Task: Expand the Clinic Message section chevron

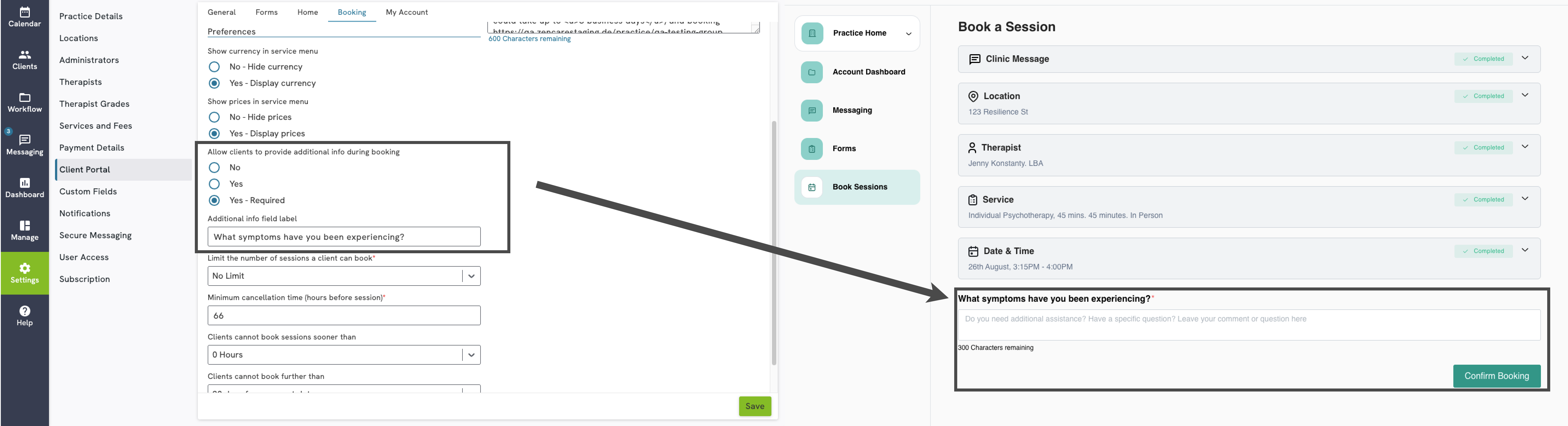Action: point(1525,58)
